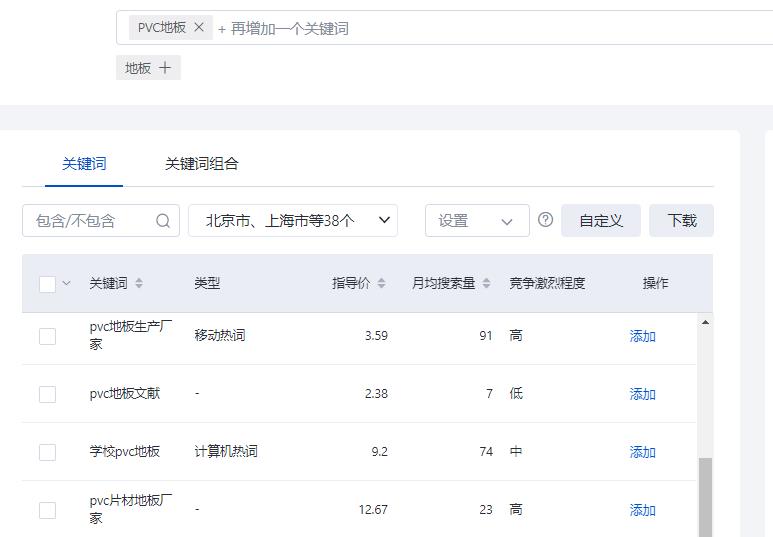Toggle the select-all checkbox in table header

pos(47,284)
